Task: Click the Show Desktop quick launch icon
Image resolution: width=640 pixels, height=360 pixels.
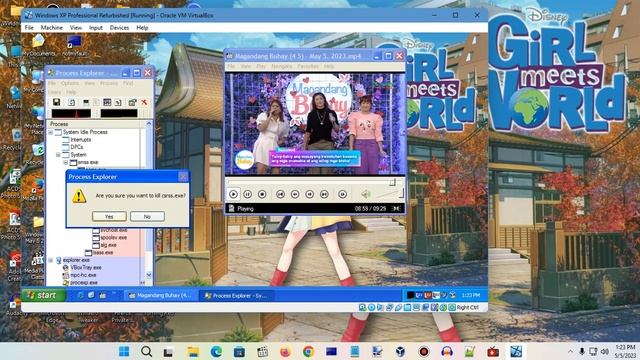Action: tap(91, 295)
